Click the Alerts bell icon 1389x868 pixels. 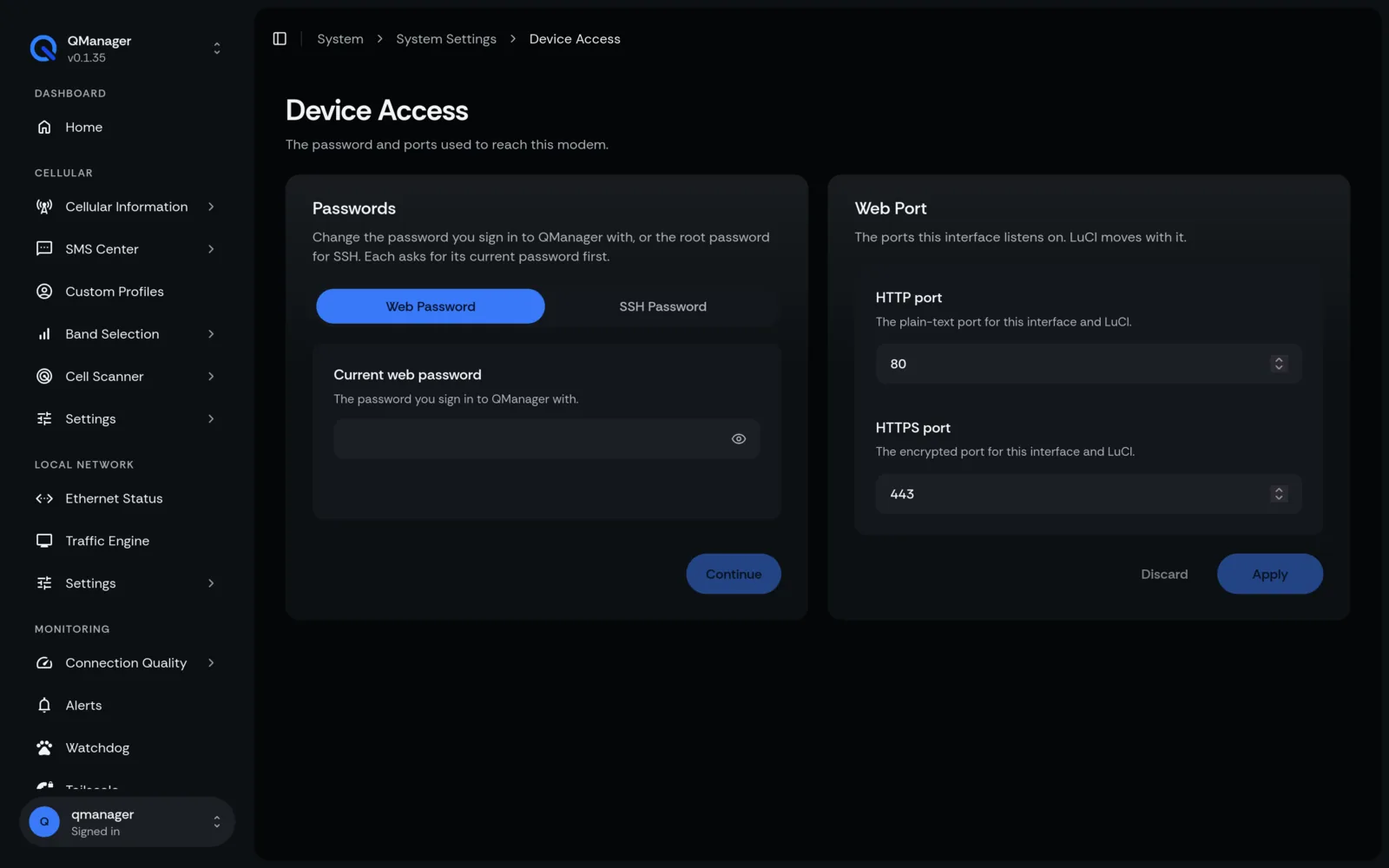tap(44, 706)
